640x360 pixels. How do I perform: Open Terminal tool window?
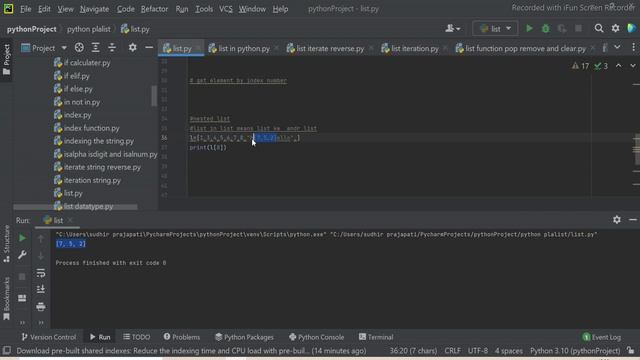376,337
